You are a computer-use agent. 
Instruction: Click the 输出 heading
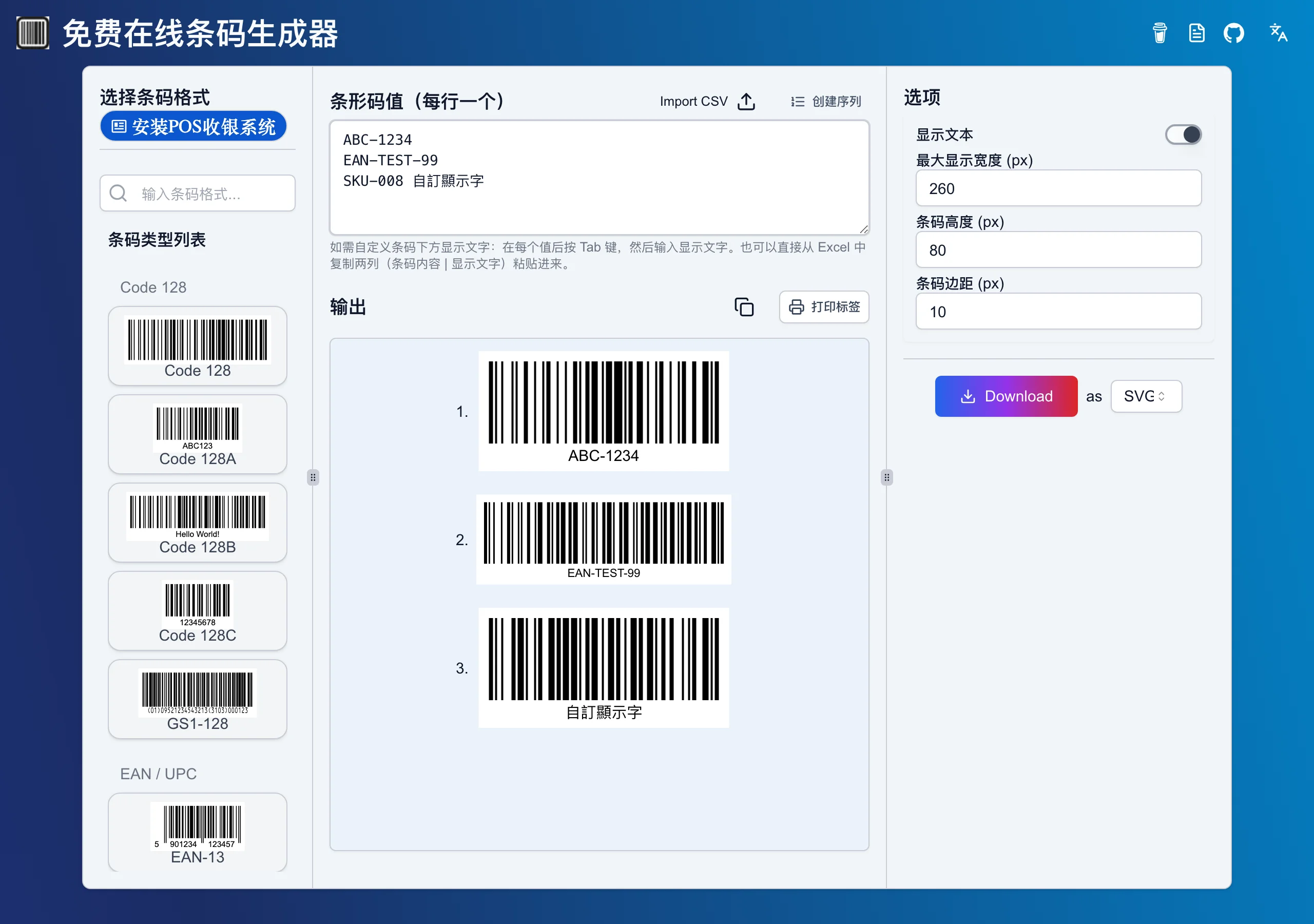(x=348, y=307)
